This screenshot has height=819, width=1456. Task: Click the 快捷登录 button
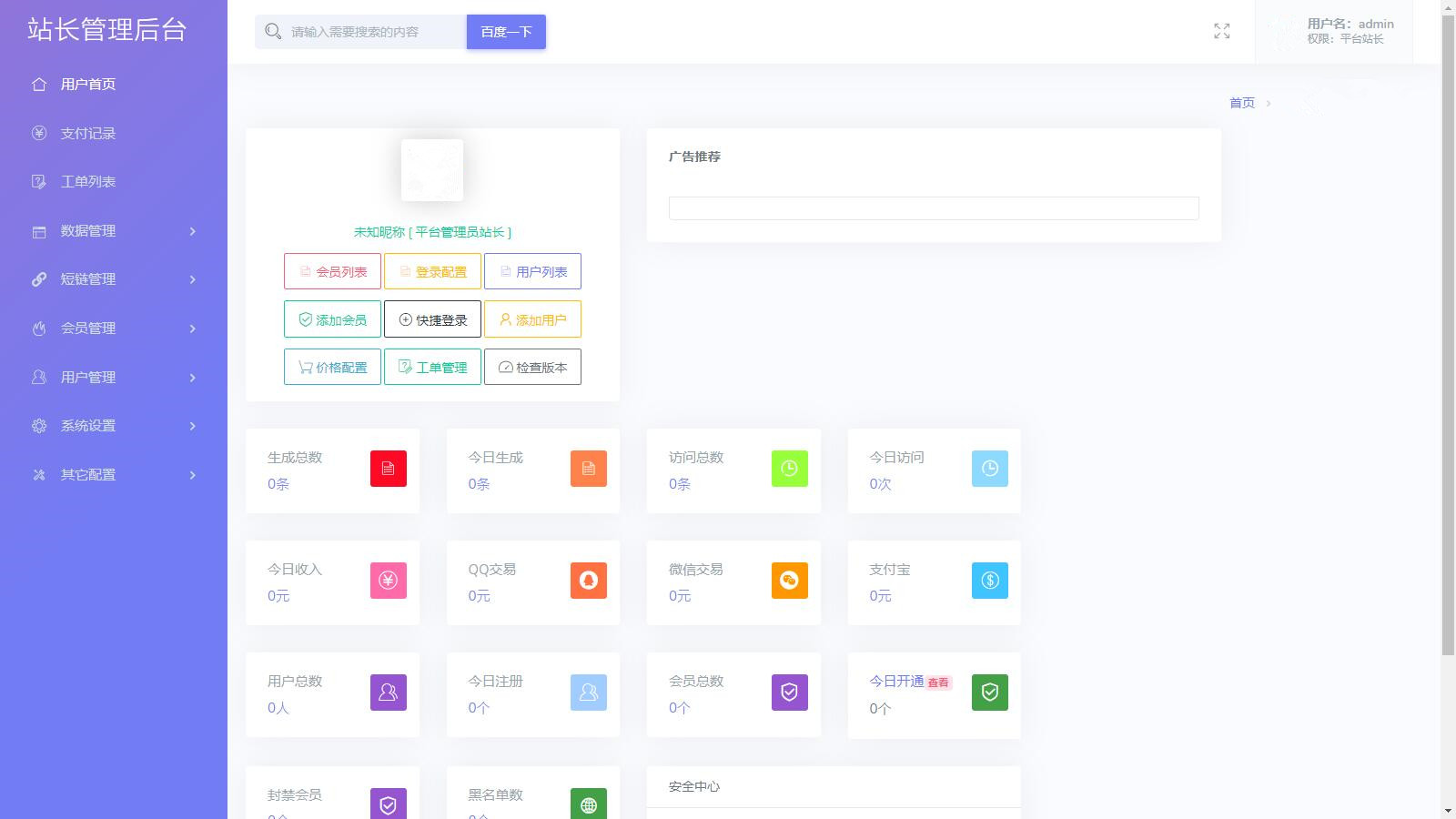432,319
